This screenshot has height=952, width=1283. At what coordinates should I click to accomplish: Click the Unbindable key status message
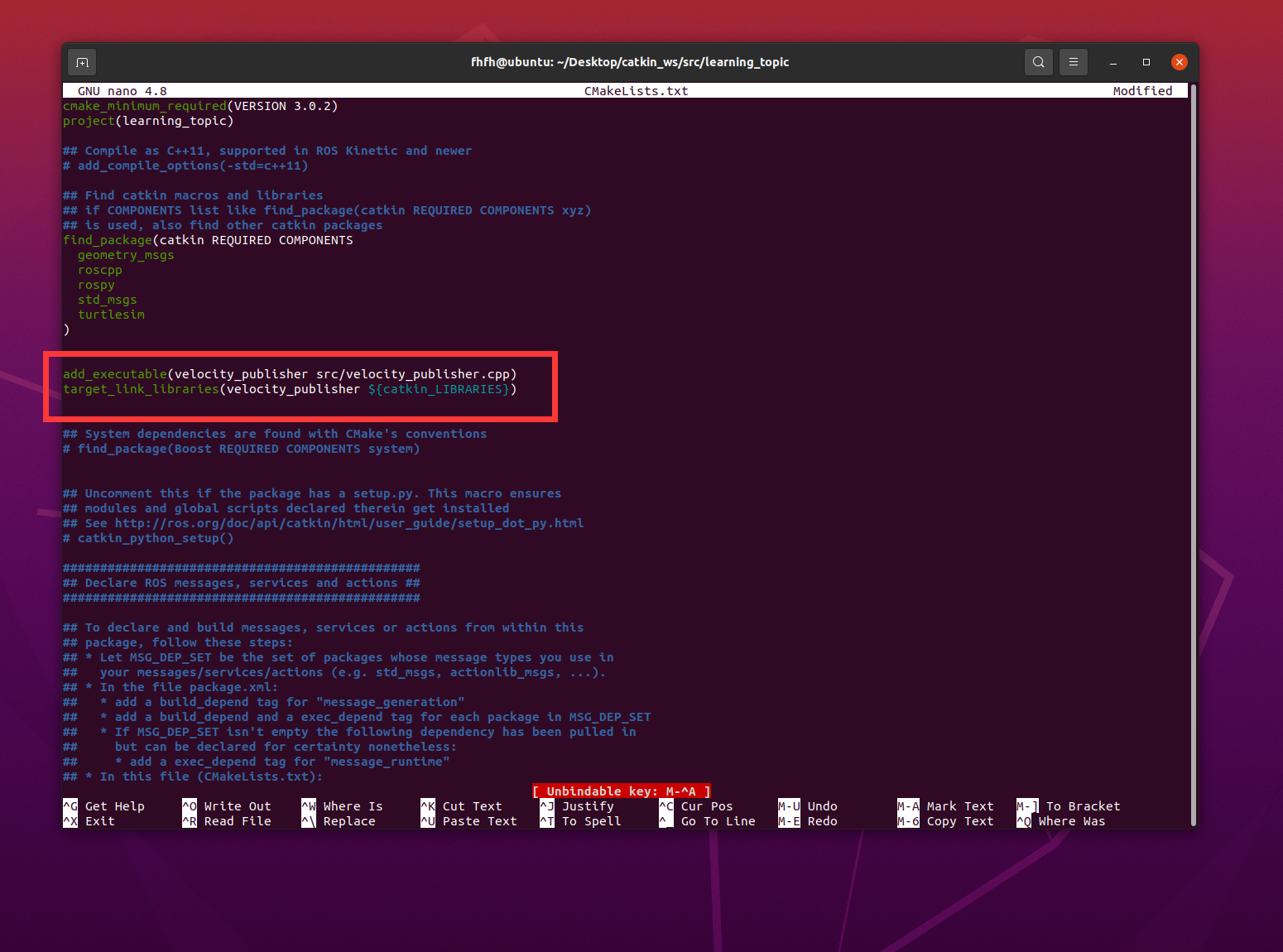[621, 791]
